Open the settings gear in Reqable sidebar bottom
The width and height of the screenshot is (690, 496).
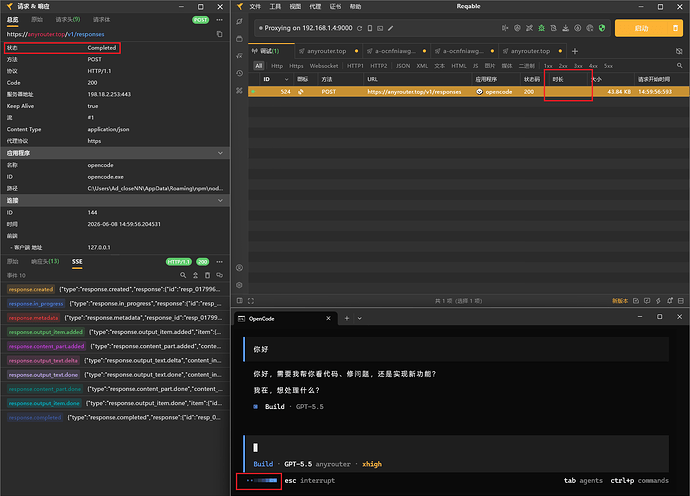tap(239, 285)
